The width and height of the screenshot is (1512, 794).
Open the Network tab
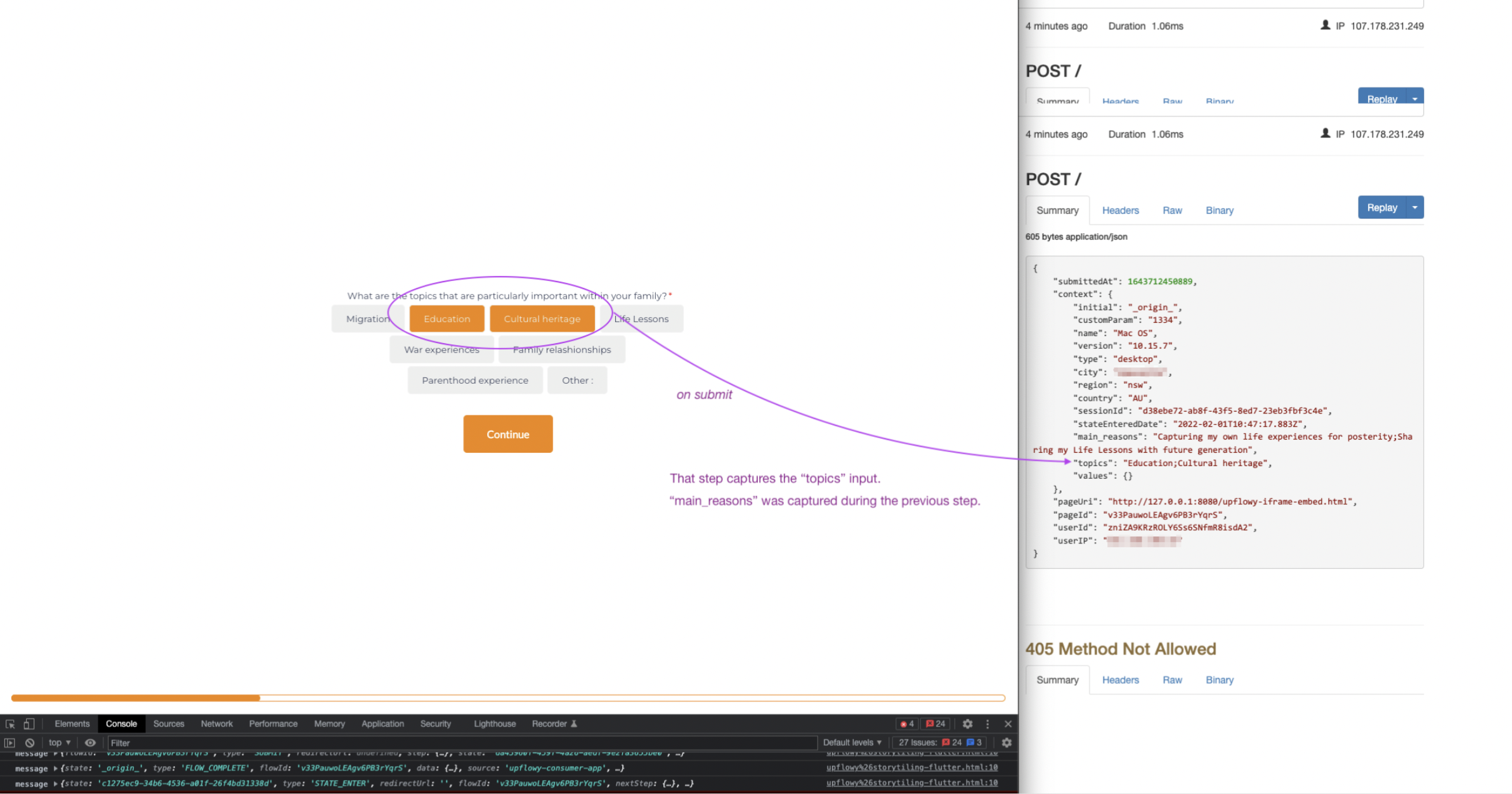tap(217, 724)
